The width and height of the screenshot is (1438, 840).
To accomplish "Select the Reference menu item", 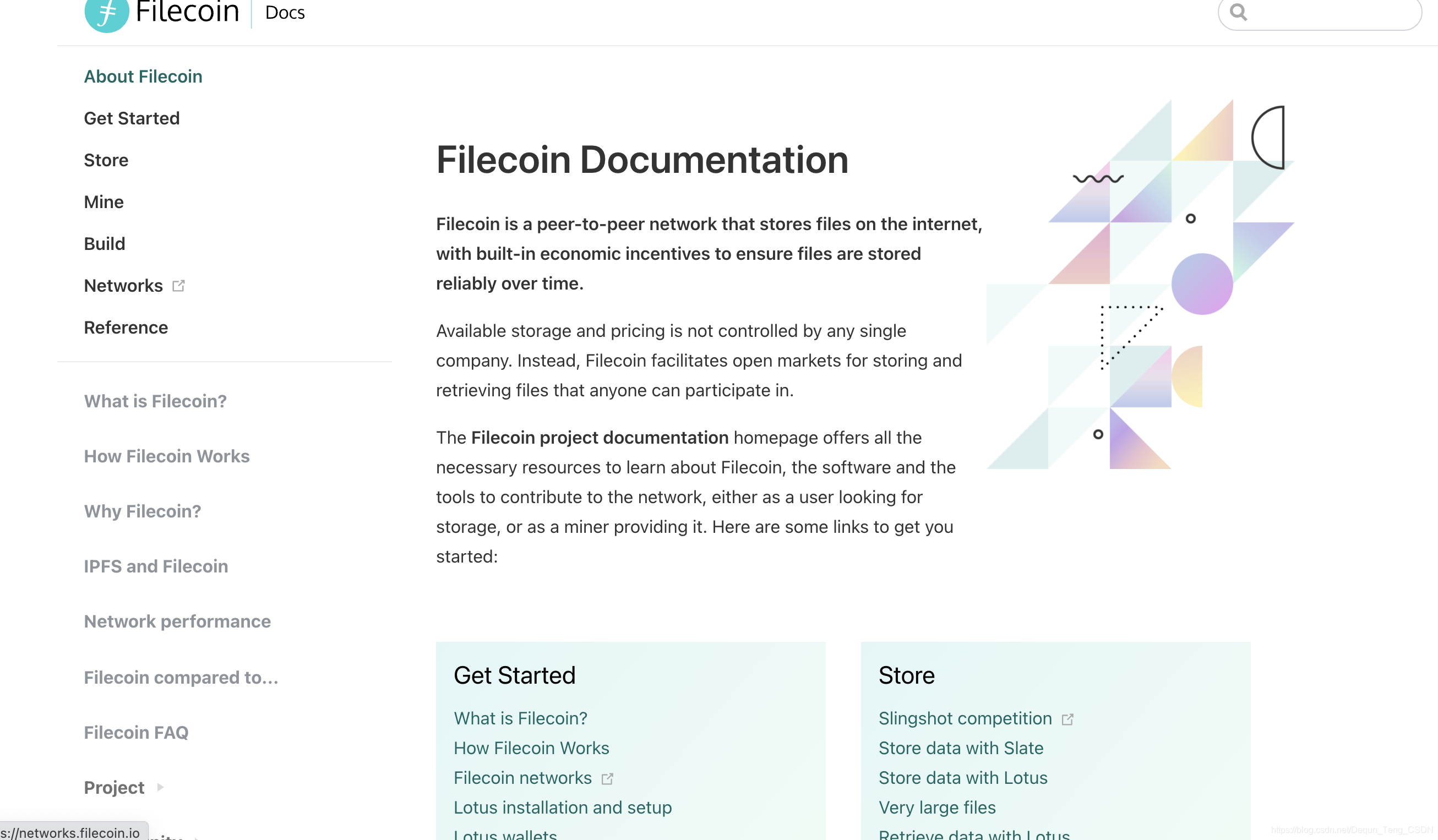I will pyautogui.click(x=125, y=327).
